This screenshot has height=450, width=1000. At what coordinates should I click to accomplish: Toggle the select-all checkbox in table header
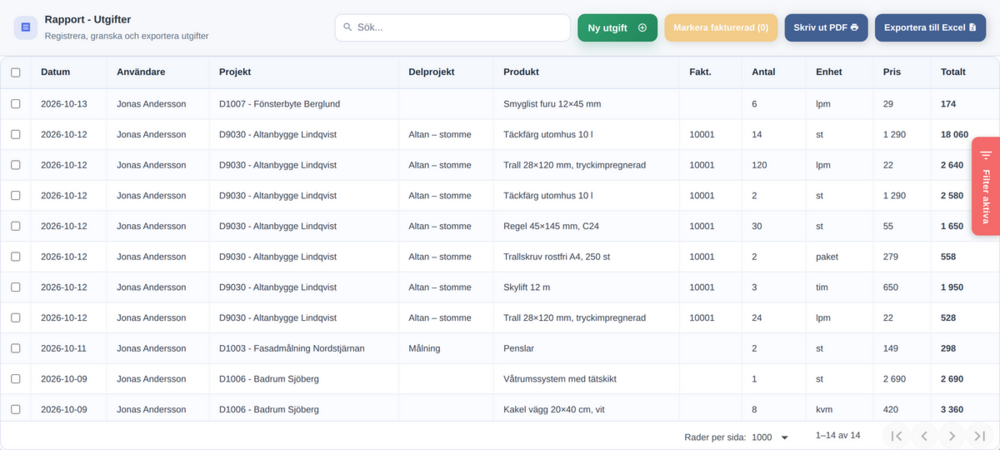click(x=15, y=73)
